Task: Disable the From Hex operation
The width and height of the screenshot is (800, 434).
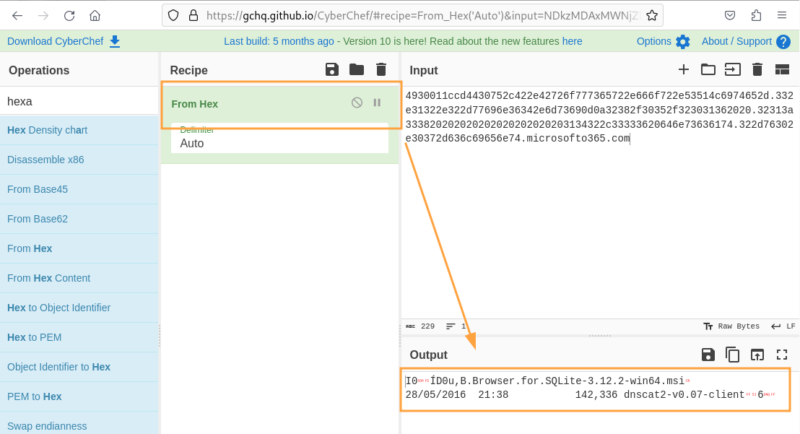Action: tap(357, 103)
